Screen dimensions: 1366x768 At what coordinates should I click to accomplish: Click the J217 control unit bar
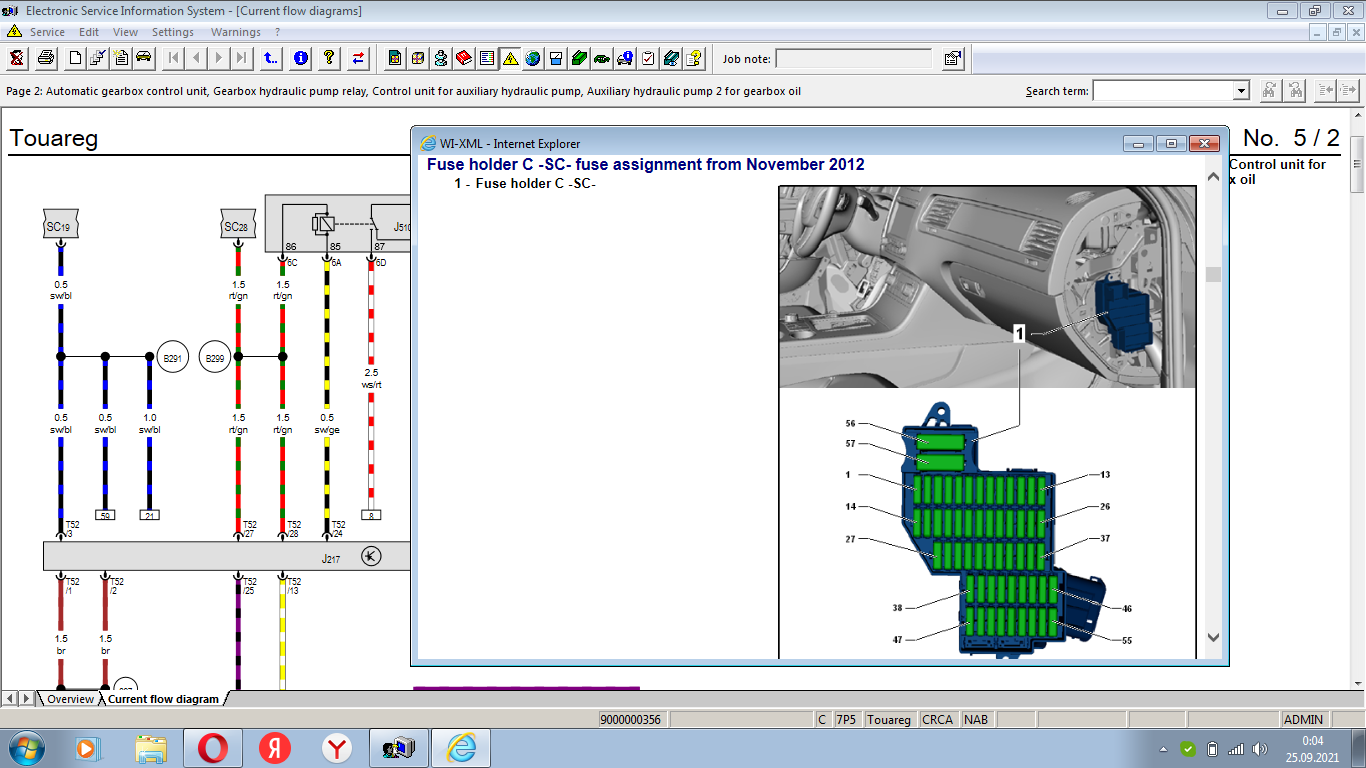[x=227, y=557]
